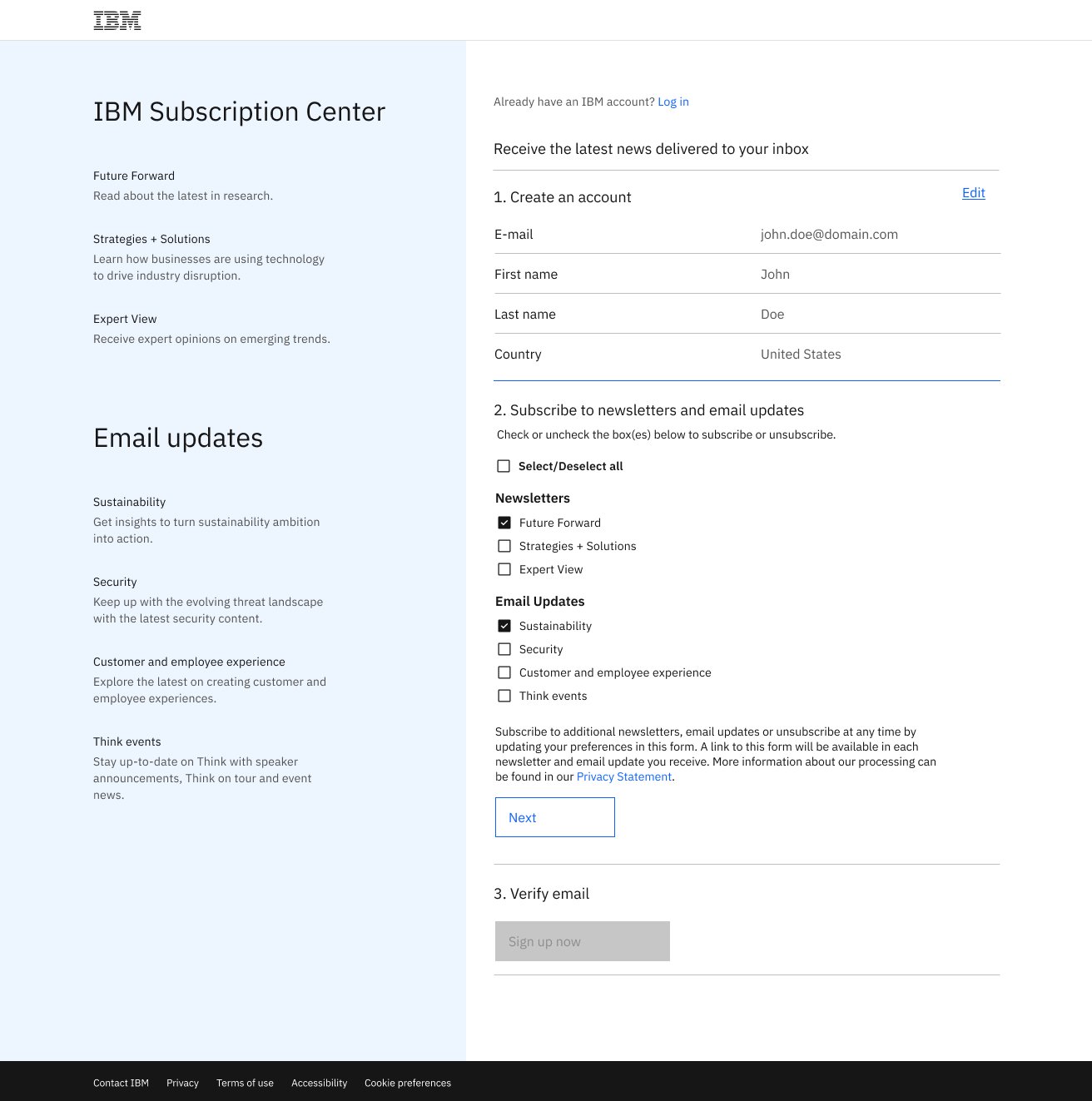The image size is (1092, 1101).
Task: Click the IBM logo in the header
Action: (117, 21)
